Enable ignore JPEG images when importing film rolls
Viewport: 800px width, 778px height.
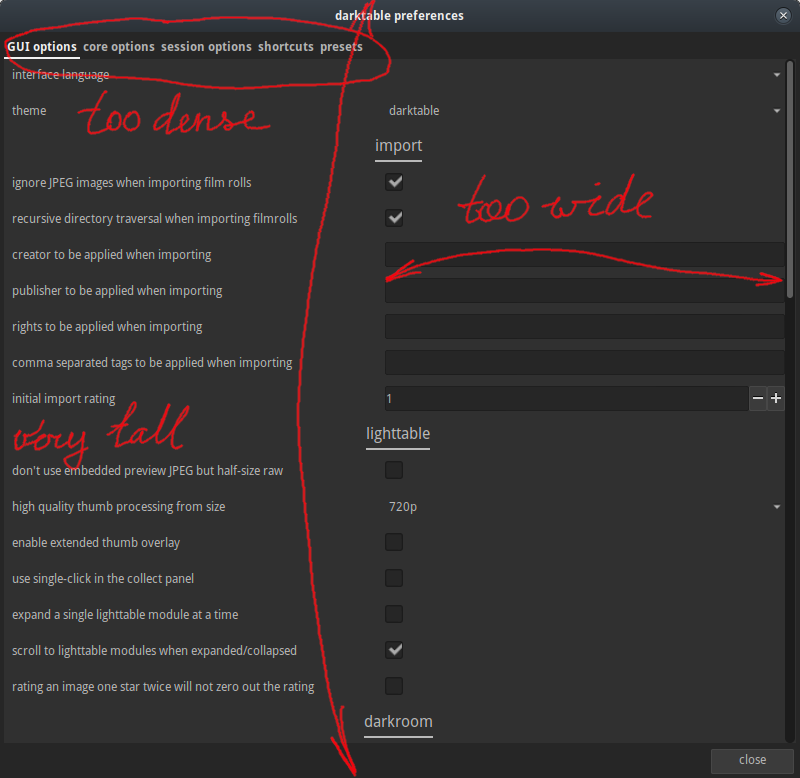[394, 182]
